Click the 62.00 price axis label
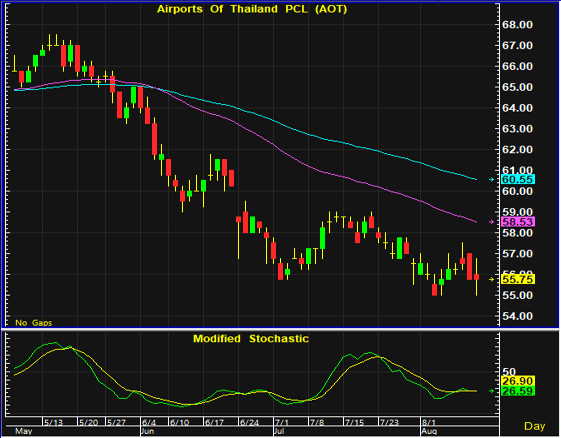The height and width of the screenshot is (438, 561). [x=517, y=150]
